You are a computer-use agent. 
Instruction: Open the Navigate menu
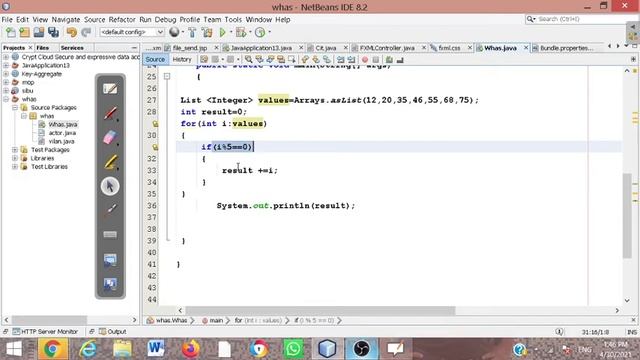tap(66, 20)
